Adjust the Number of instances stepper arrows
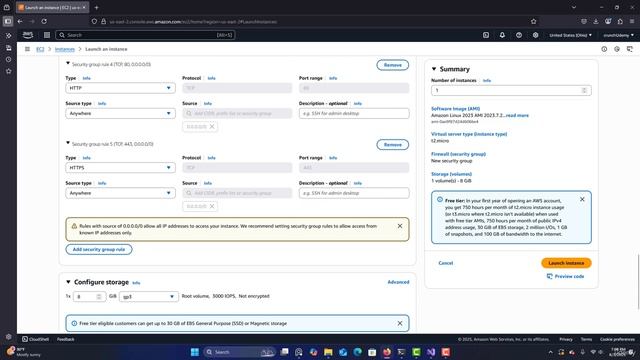 (584, 90)
